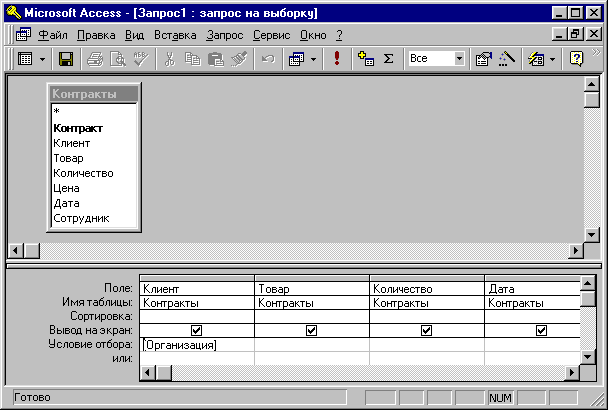This screenshot has height=410, width=608.
Task: Save the query with the floppy disk icon
Action: point(66,59)
